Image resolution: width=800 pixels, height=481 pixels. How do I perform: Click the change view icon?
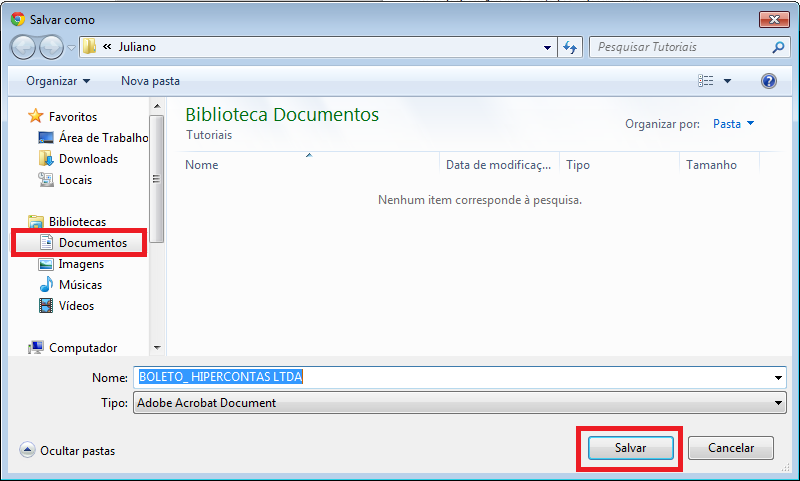706,81
